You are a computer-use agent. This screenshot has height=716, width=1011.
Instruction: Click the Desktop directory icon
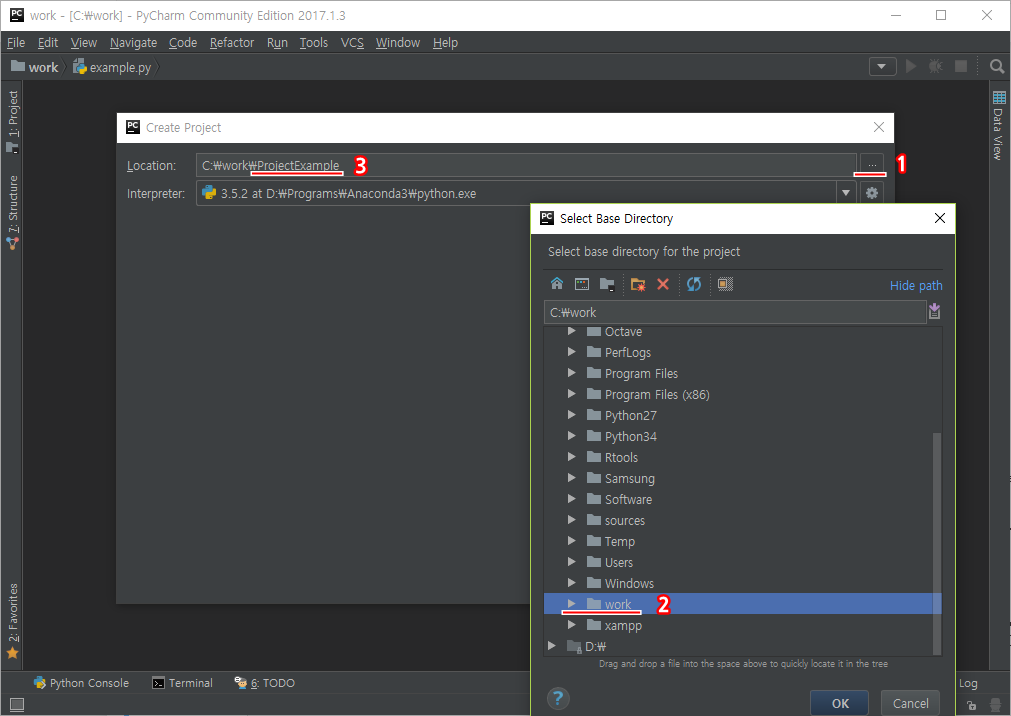tap(582, 285)
